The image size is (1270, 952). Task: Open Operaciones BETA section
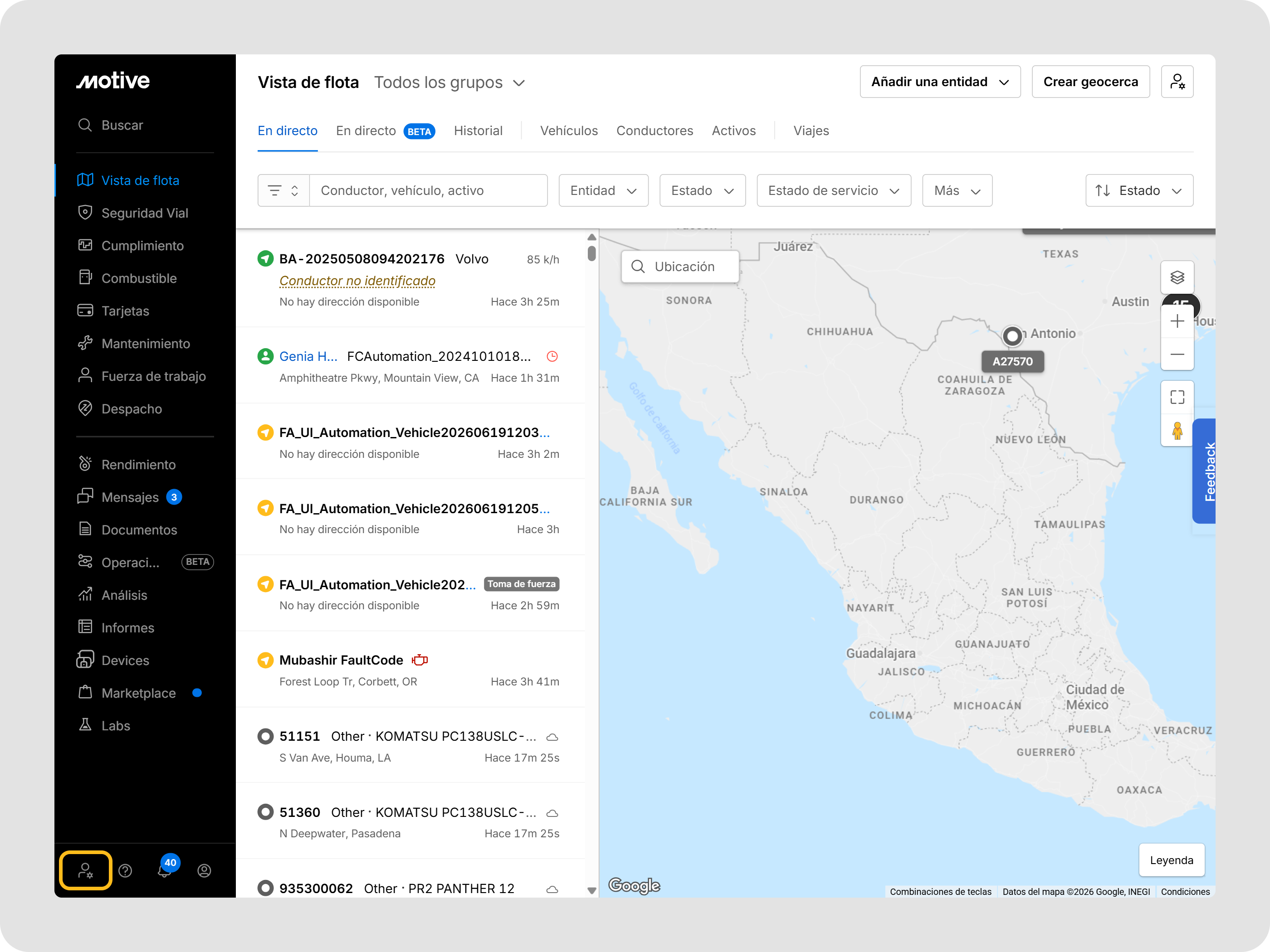click(145, 563)
